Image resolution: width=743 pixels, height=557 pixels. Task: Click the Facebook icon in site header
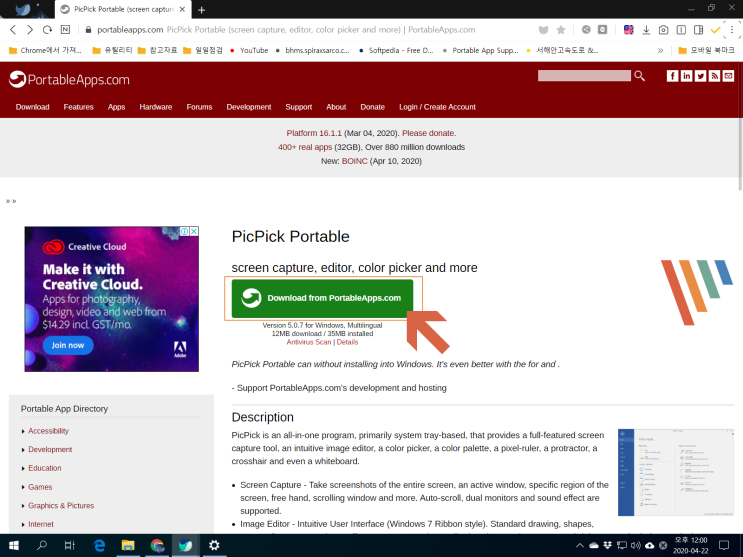click(x=672, y=76)
